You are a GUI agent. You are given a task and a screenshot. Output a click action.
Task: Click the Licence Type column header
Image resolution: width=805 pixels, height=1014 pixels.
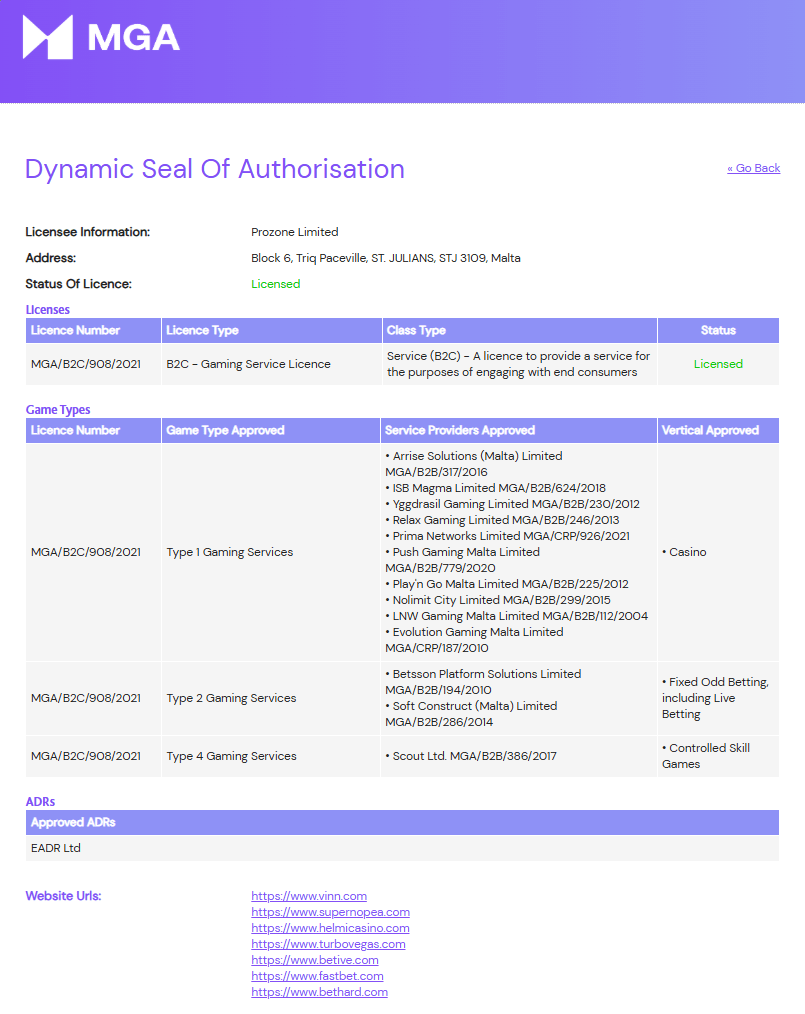272,330
